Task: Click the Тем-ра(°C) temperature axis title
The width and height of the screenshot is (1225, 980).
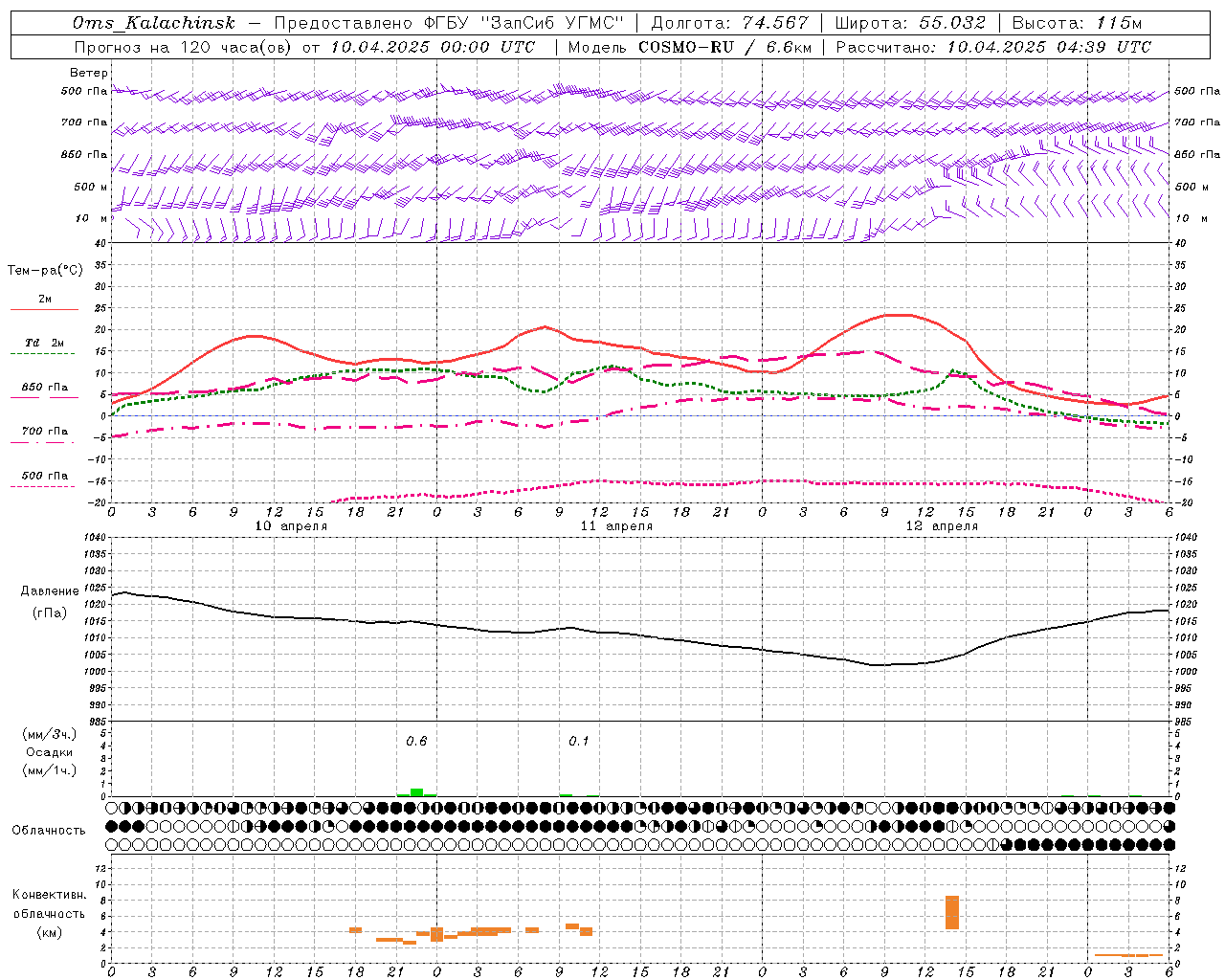Action: (x=45, y=271)
